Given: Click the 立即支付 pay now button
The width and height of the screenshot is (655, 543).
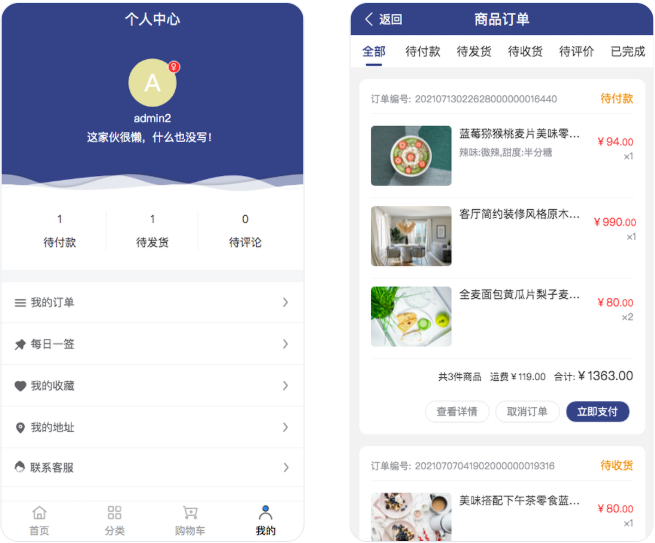Looking at the screenshot, I should 597,411.
